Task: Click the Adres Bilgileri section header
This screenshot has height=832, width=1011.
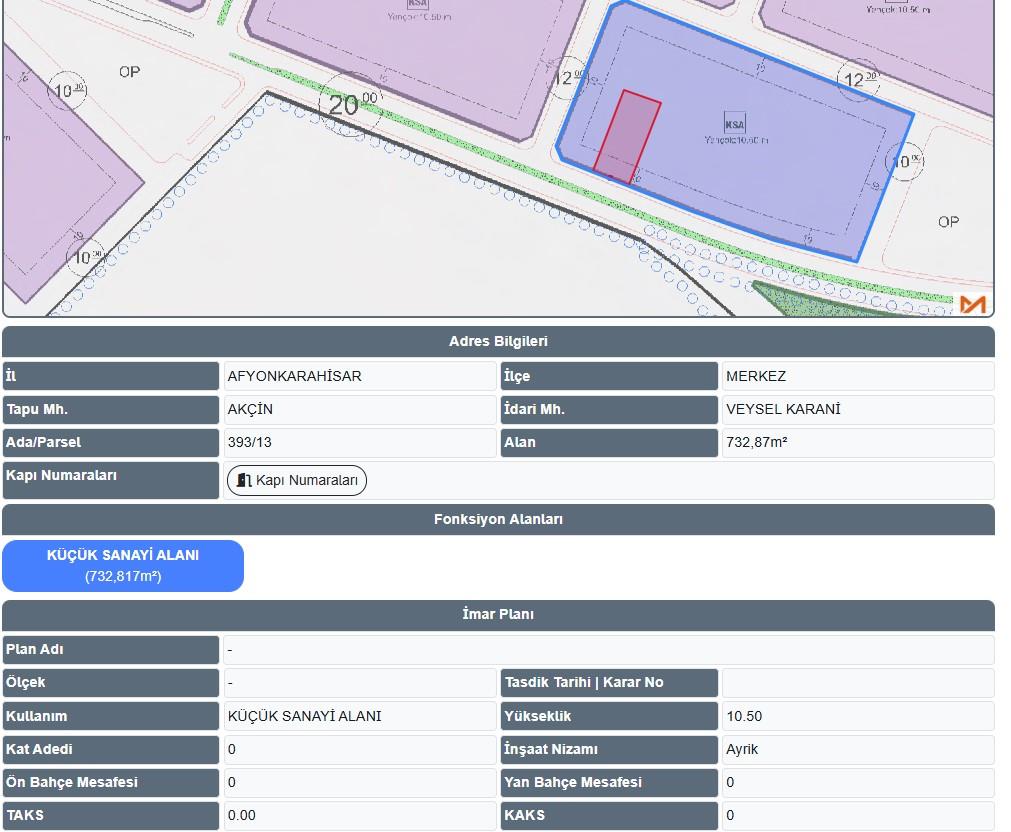Action: coord(498,342)
